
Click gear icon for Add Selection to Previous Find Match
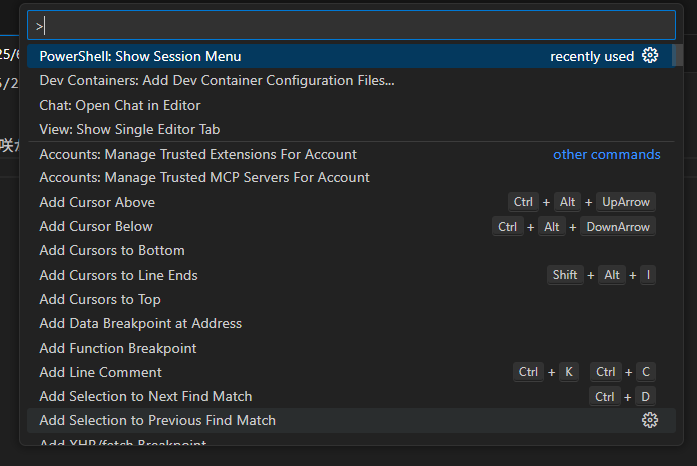click(x=650, y=421)
